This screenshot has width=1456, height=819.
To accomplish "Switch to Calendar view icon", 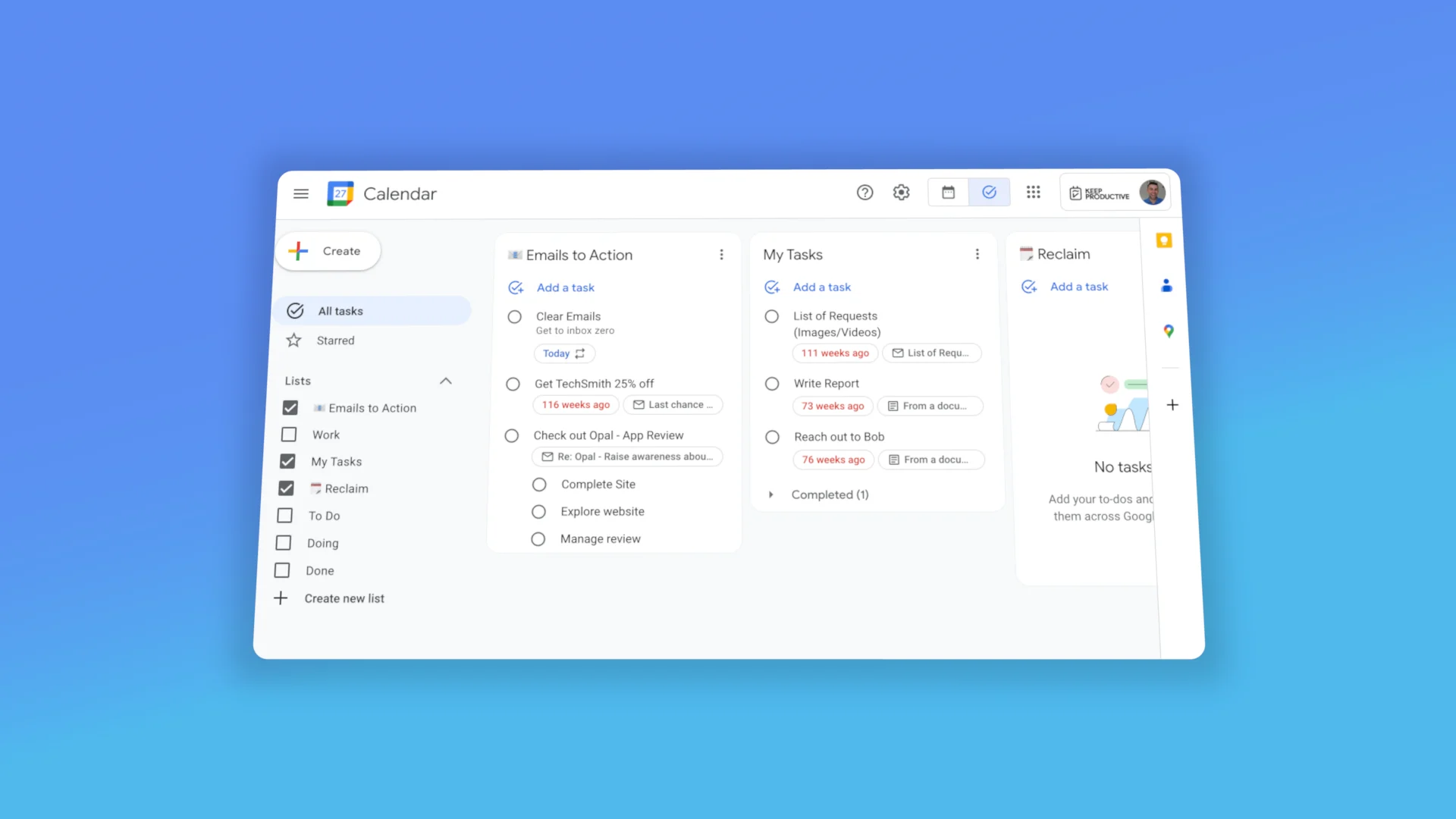I will point(947,192).
